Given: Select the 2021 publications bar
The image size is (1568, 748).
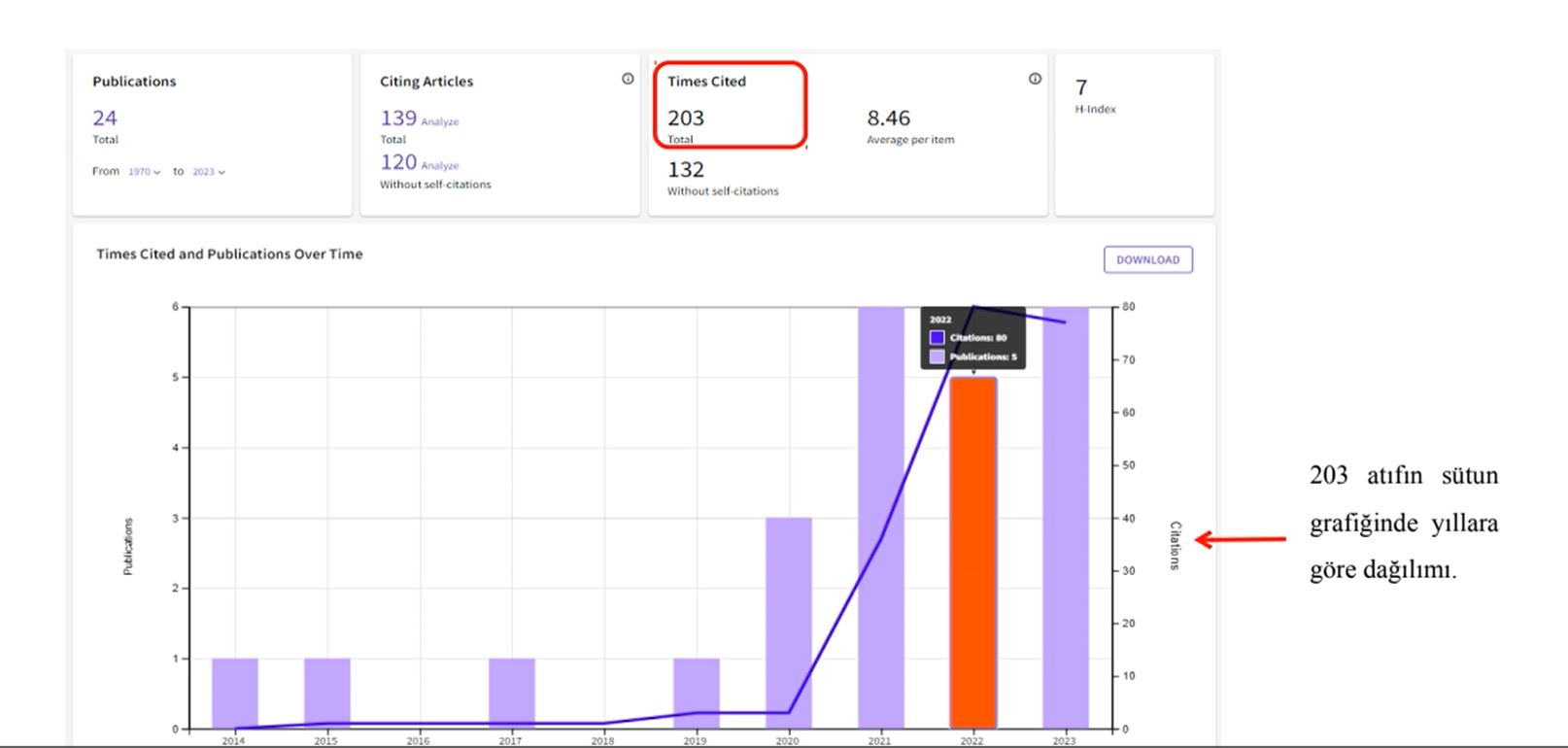Looking at the screenshot, I should (x=880, y=517).
